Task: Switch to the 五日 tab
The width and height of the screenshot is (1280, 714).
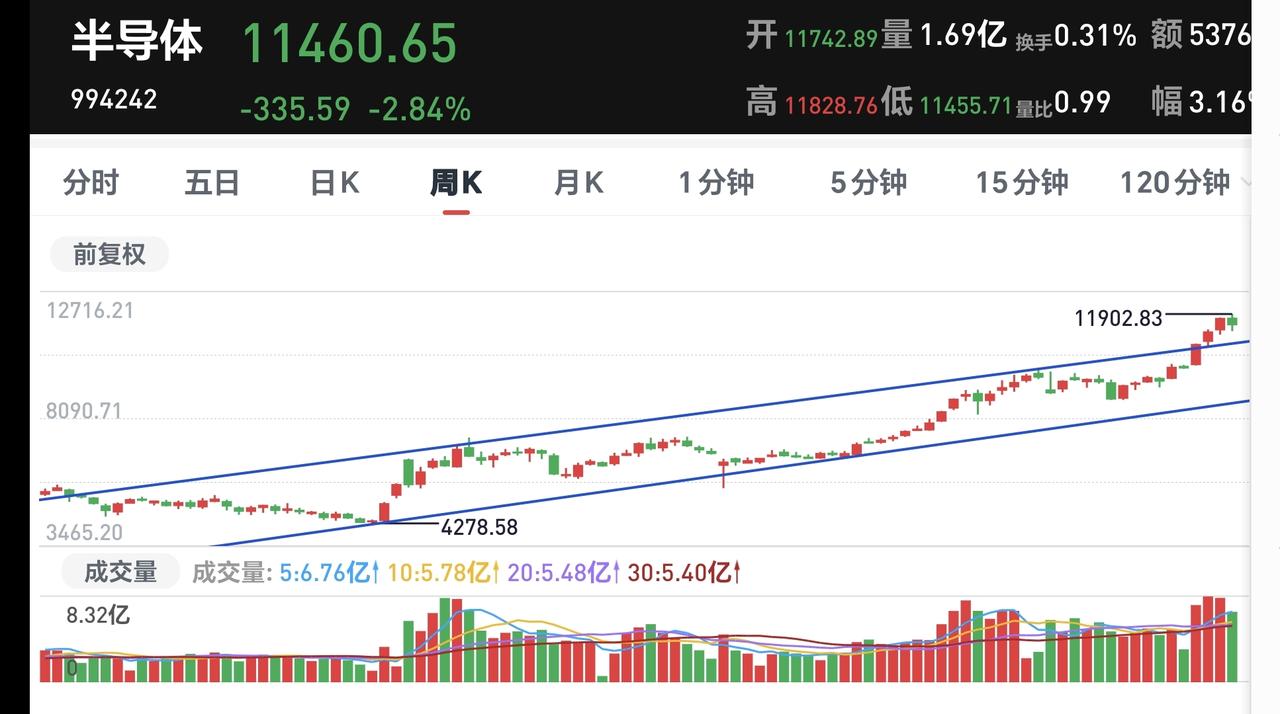Action: click(212, 183)
